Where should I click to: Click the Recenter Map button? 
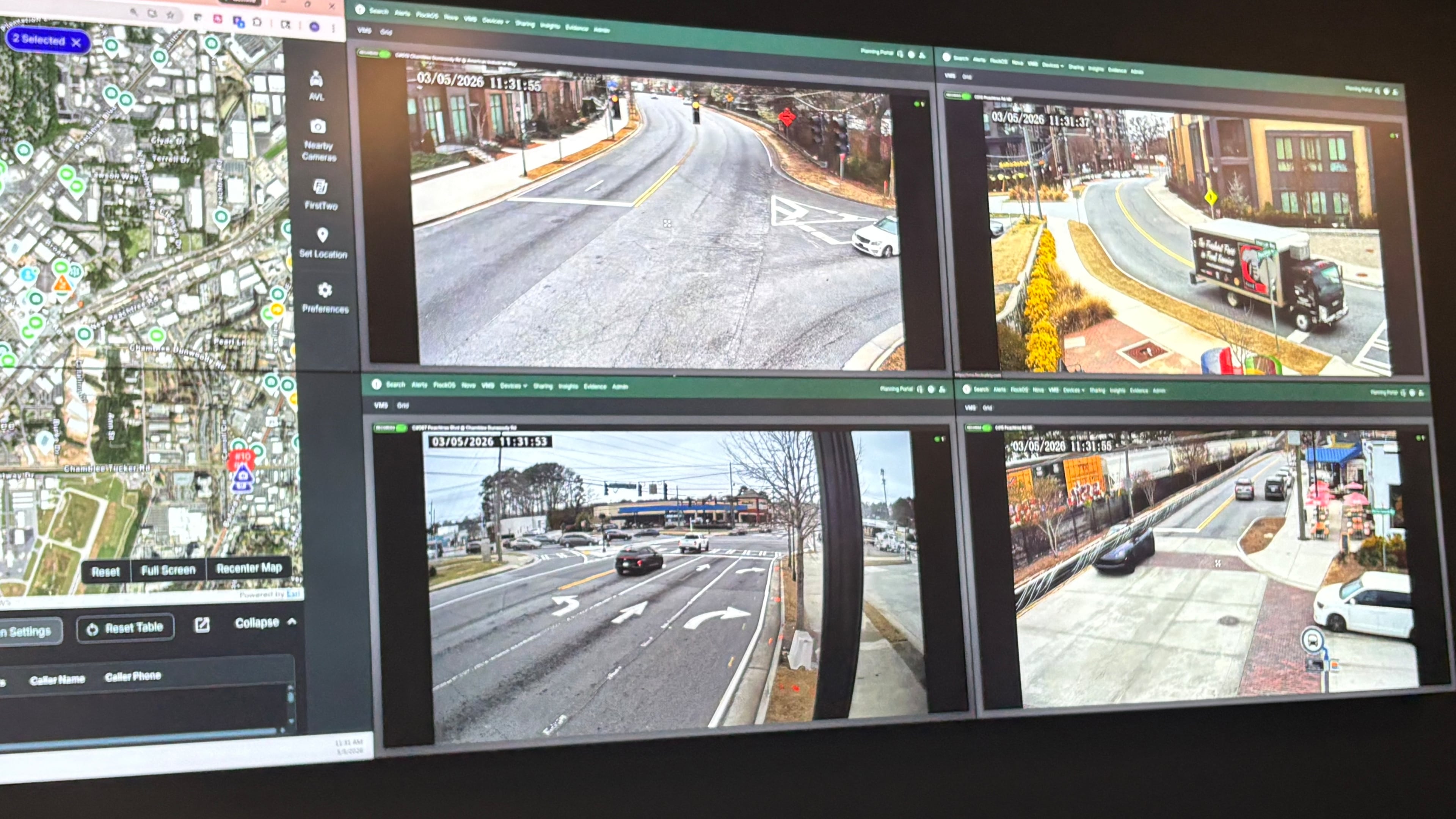click(249, 568)
